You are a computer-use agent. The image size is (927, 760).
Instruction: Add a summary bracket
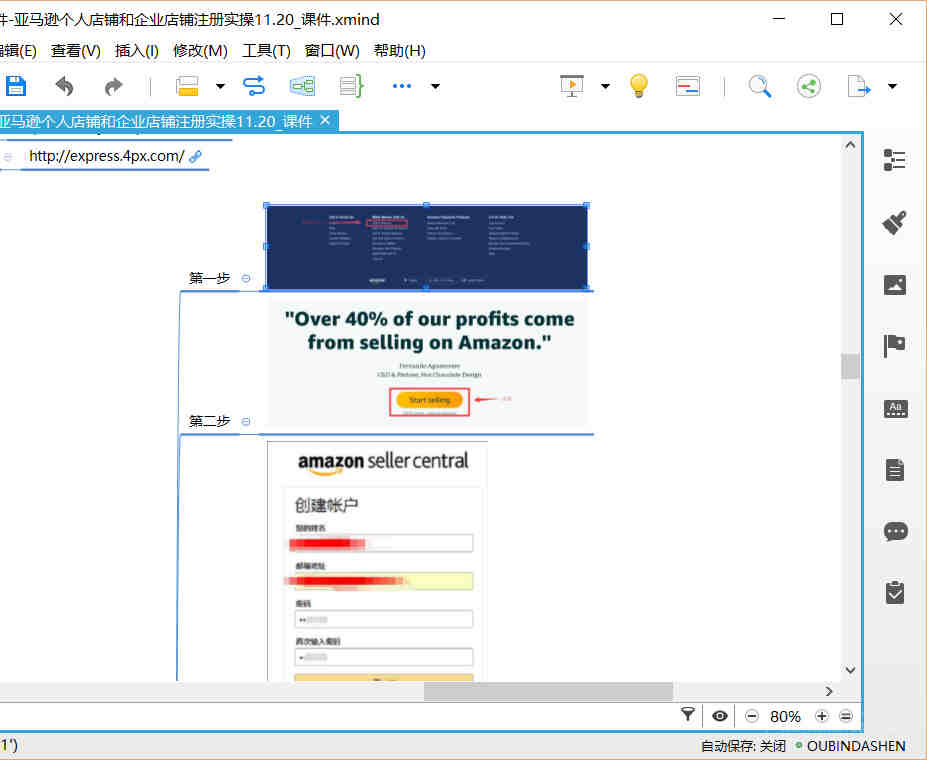(x=351, y=86)
